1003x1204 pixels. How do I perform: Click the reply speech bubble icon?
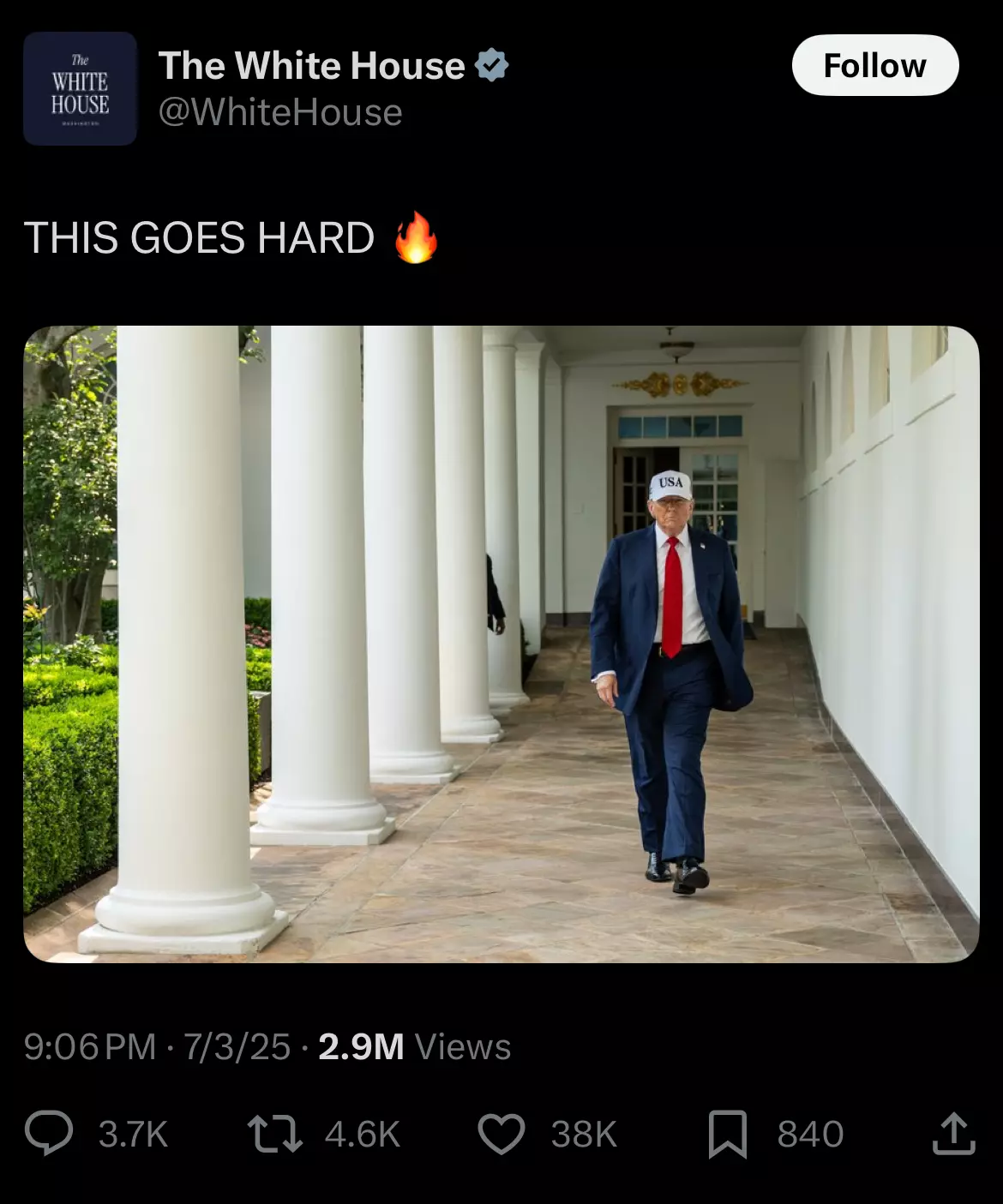[49, 1133]
